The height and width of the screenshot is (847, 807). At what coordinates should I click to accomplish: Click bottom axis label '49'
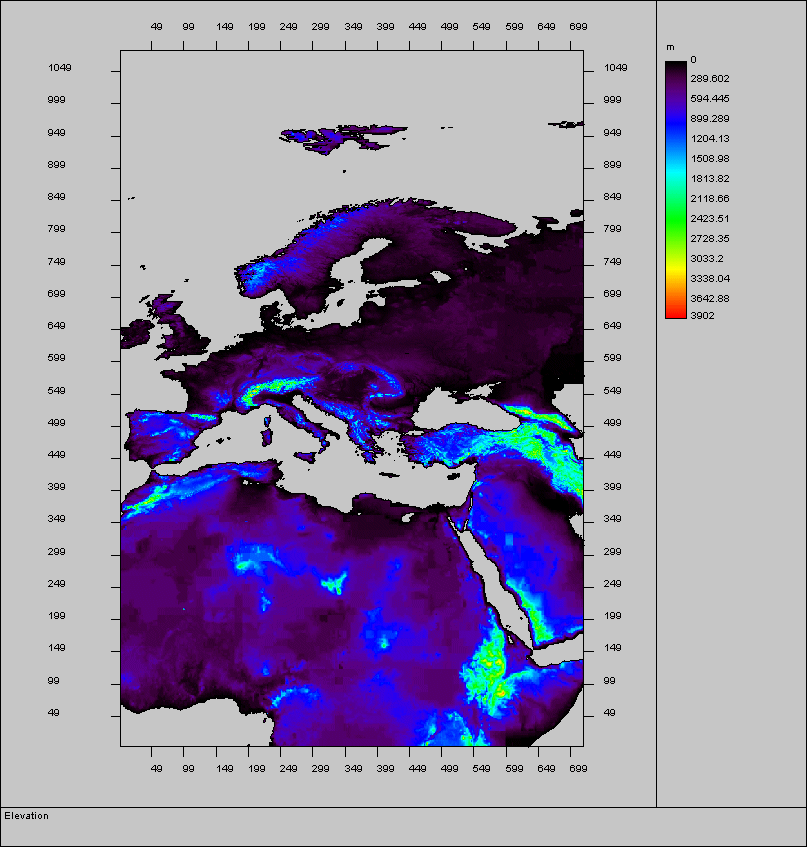(157, 769)
